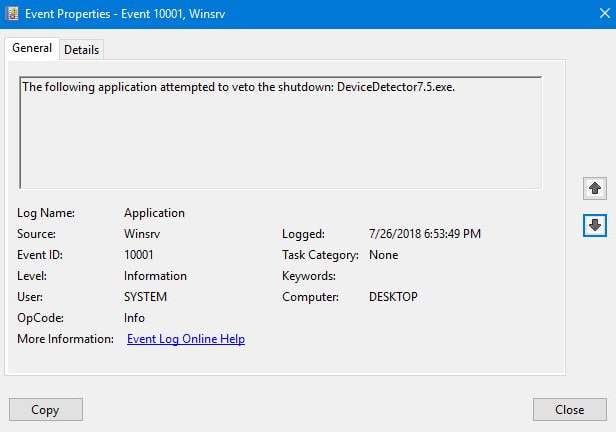Click the down arrow next event button
This screenshot has height=432, width=616.
595,225
